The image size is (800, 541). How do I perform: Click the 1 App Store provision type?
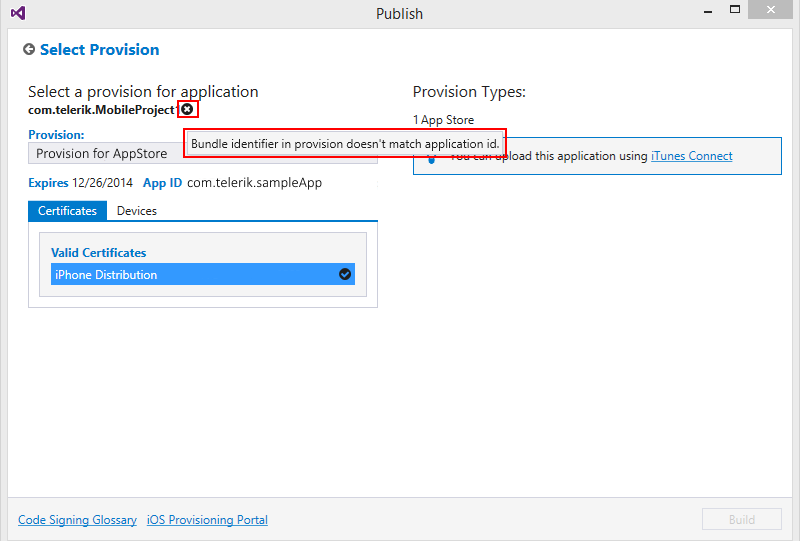443,120
